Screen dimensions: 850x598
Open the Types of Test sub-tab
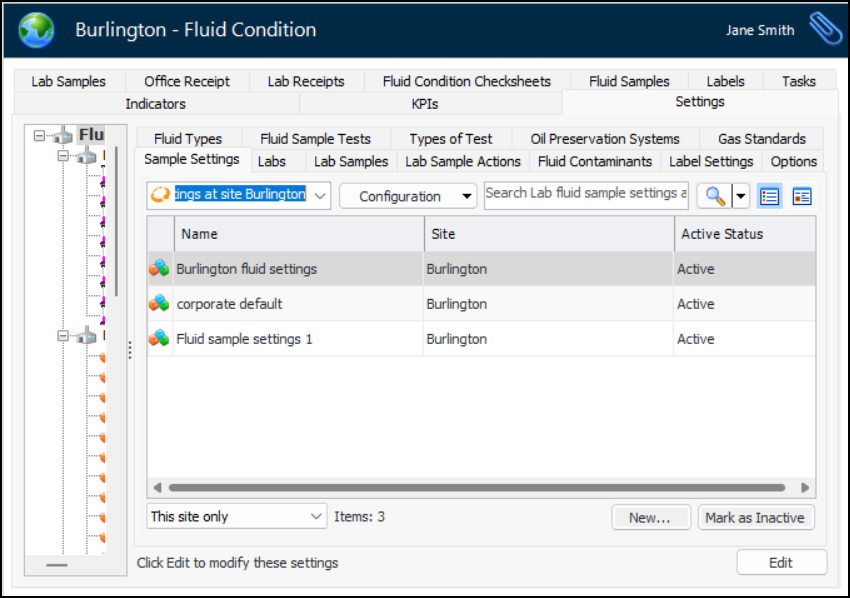[450, 139]
